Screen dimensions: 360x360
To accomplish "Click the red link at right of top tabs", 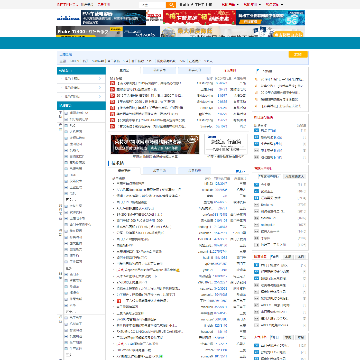I will [x=230, y=71].
